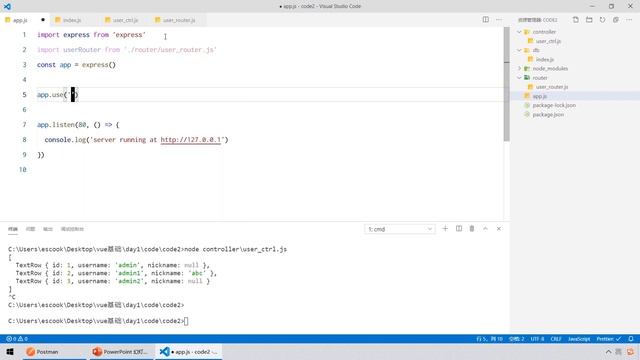Change language mode via JavaScript status item
Viewport: 640px width, 360px height.
[579, 339]
